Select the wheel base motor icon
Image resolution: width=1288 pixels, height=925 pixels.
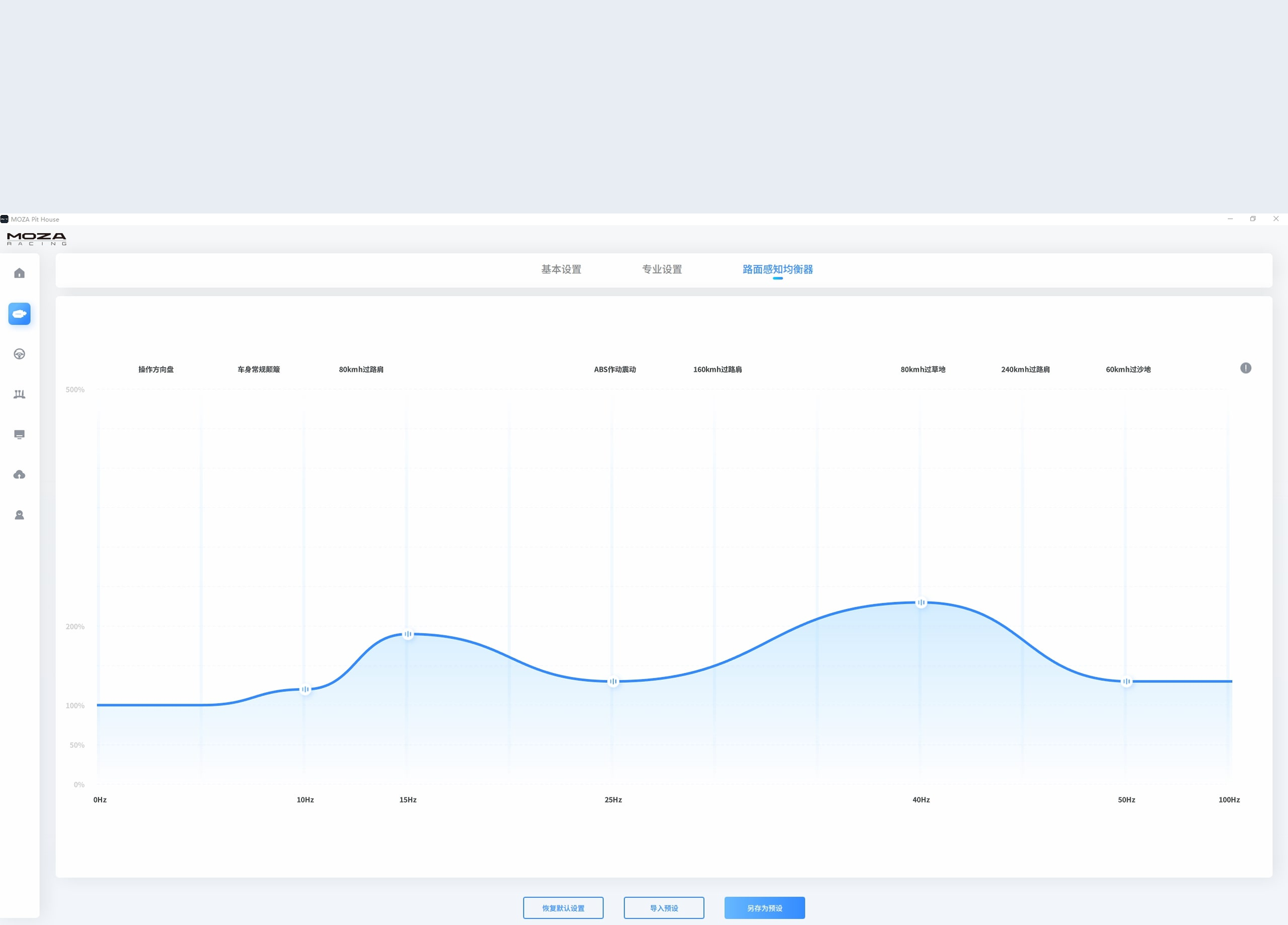coord(19,314)
